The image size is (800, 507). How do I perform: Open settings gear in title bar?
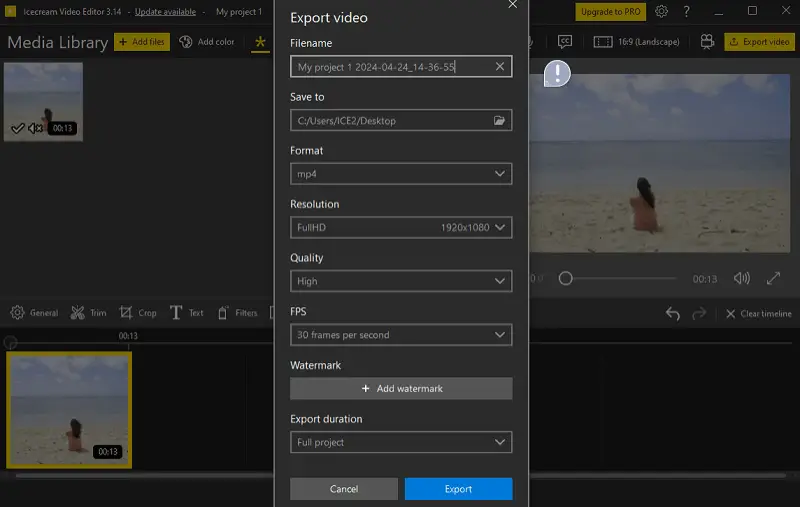[x=661, y=11]
